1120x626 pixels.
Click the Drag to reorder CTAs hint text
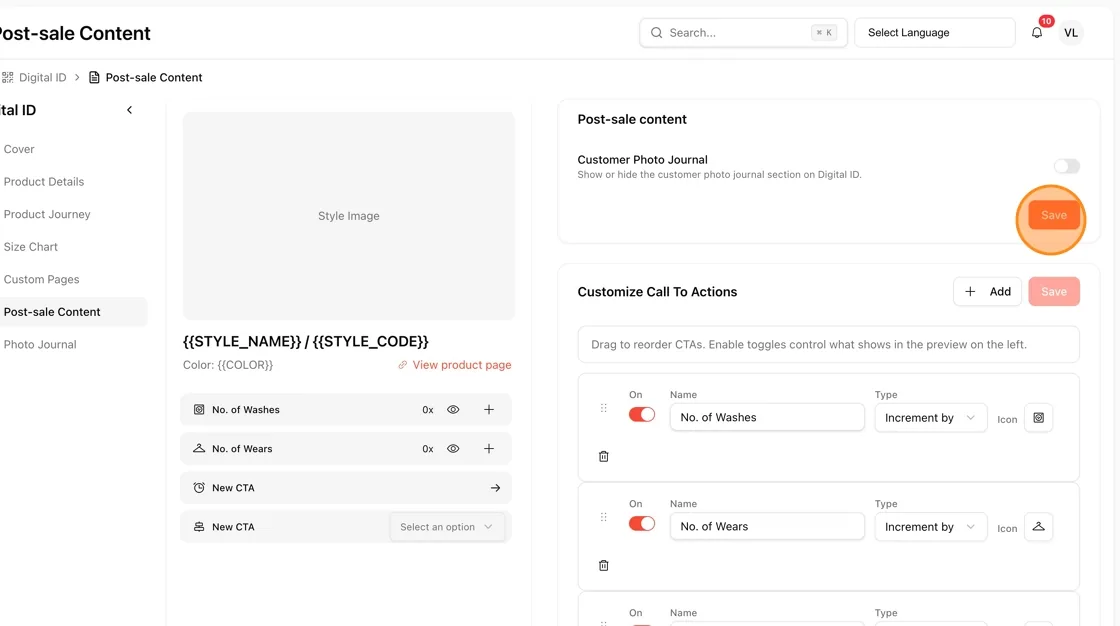click(x=809, y=344)
